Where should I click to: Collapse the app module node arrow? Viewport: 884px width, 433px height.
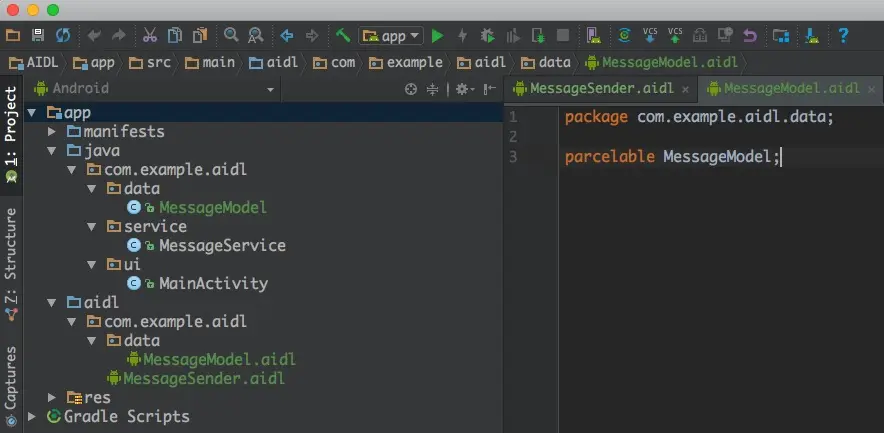tap(32, 113)
